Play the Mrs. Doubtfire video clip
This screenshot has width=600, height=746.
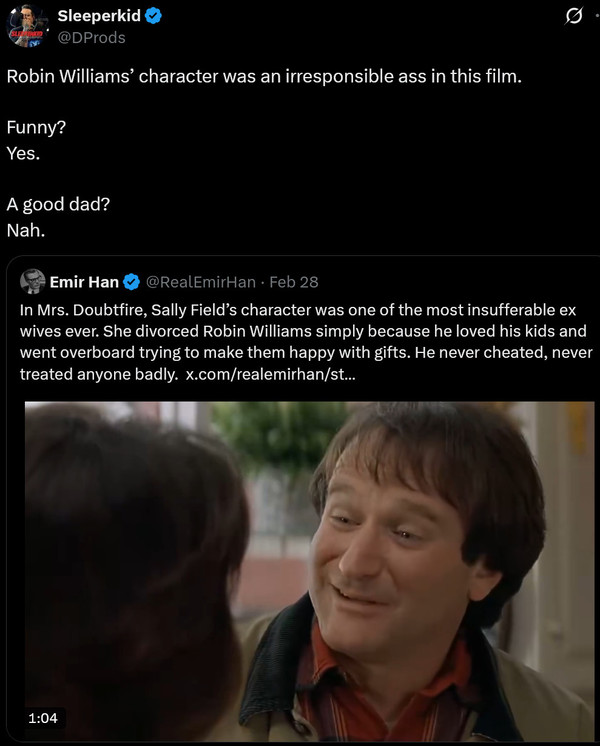[309, 571]
